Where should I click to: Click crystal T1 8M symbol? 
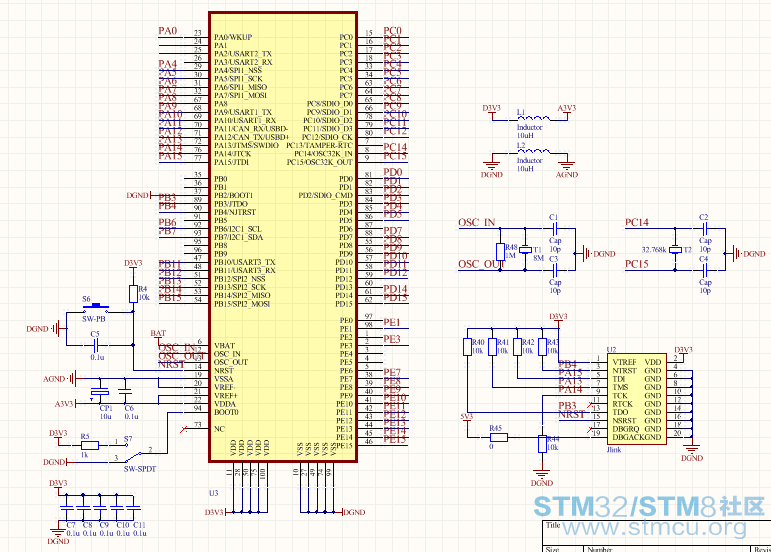tap(525, 250)
